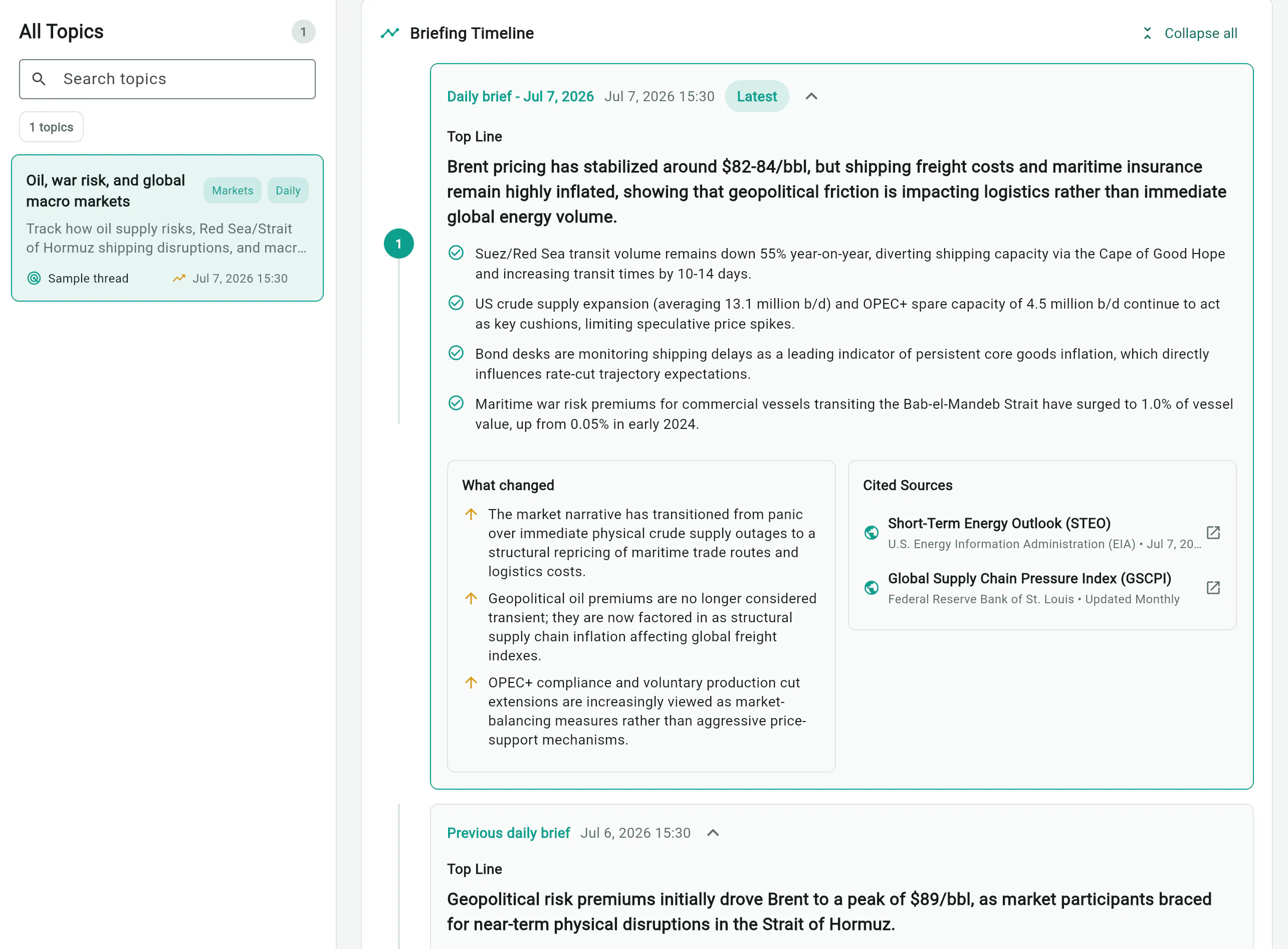Image resolution: width=1288 pixels, height=949 pixels.
Task: Open Daily brief - Jul 7, 2026 title
Action: pos(521,97)
